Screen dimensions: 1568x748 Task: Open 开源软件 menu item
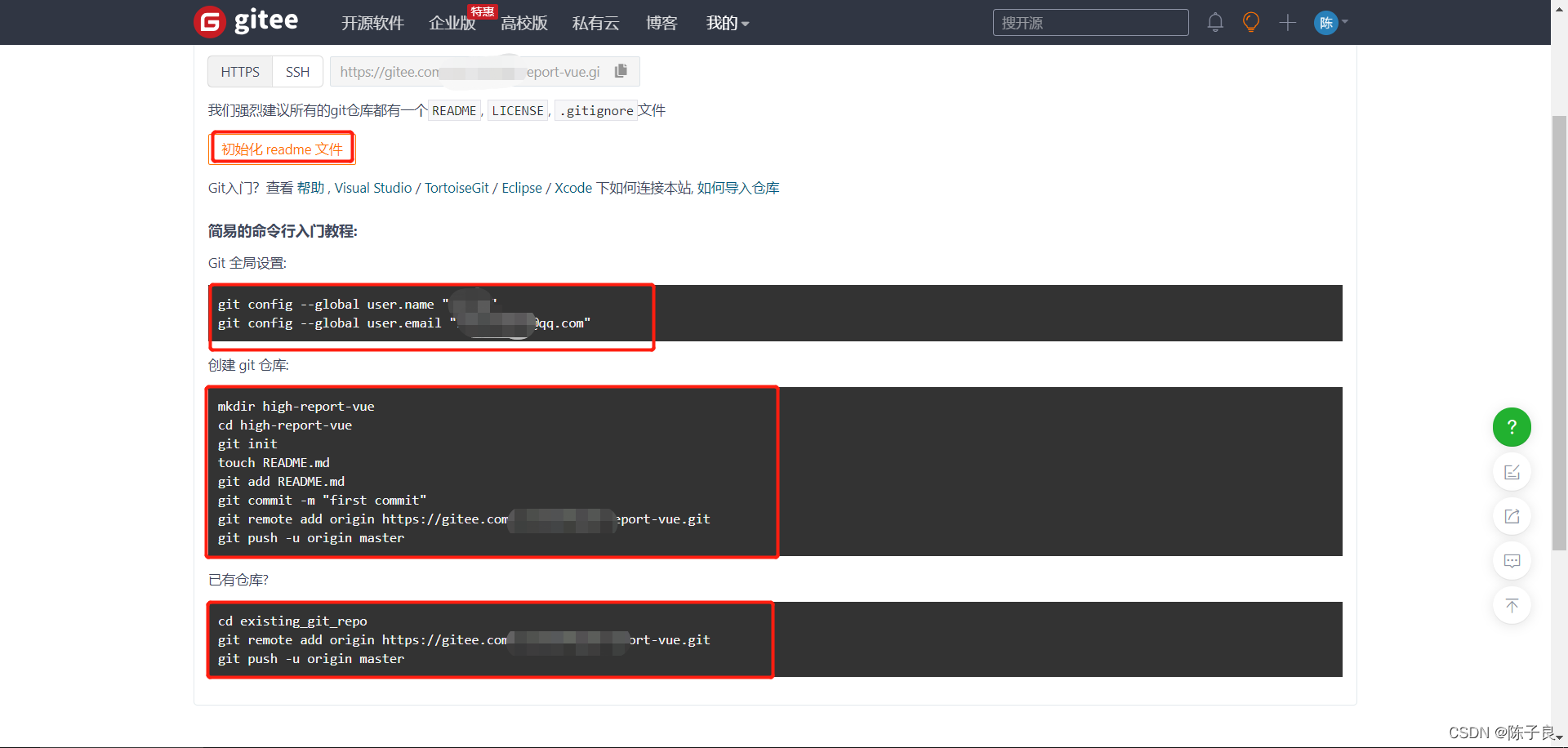372,23
